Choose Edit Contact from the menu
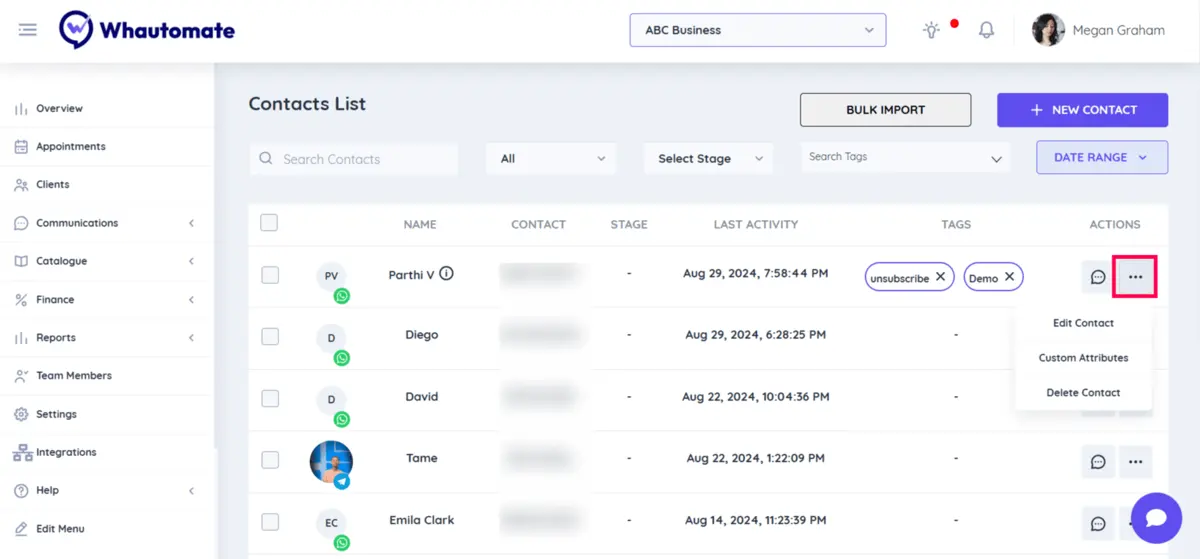This screenshot has height=559, width=1200. pyautogui.click(x=1083, y=323)
